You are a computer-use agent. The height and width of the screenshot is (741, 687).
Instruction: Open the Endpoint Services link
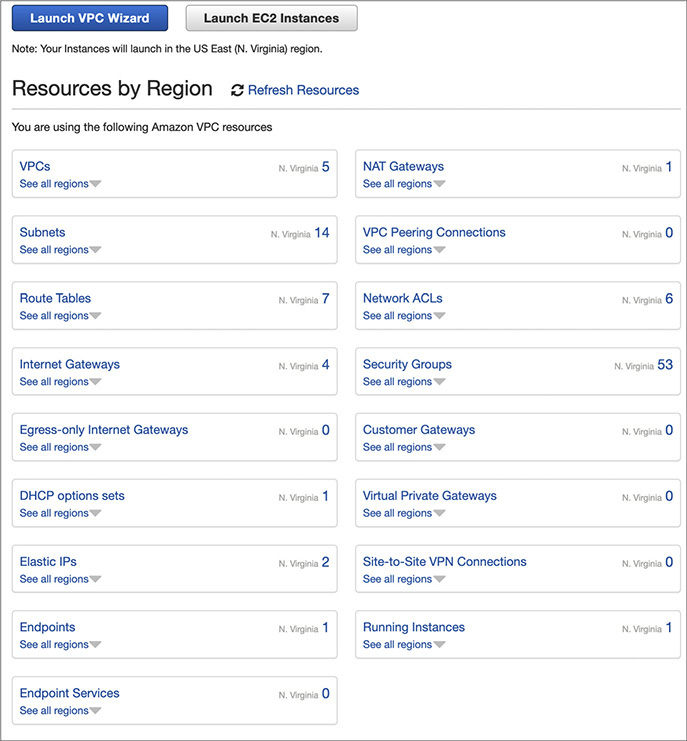click(69, 693)
